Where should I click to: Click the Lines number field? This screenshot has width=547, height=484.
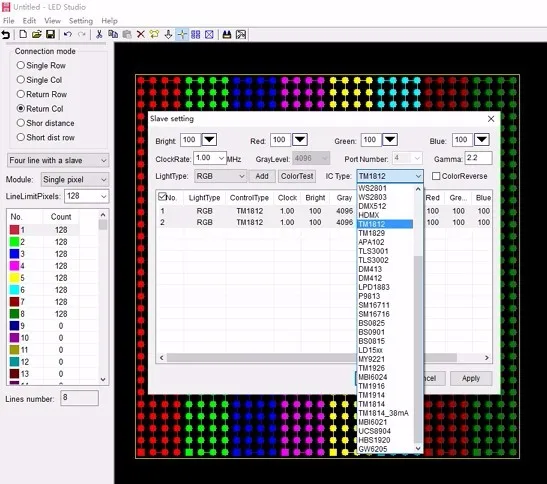point(80,398)
